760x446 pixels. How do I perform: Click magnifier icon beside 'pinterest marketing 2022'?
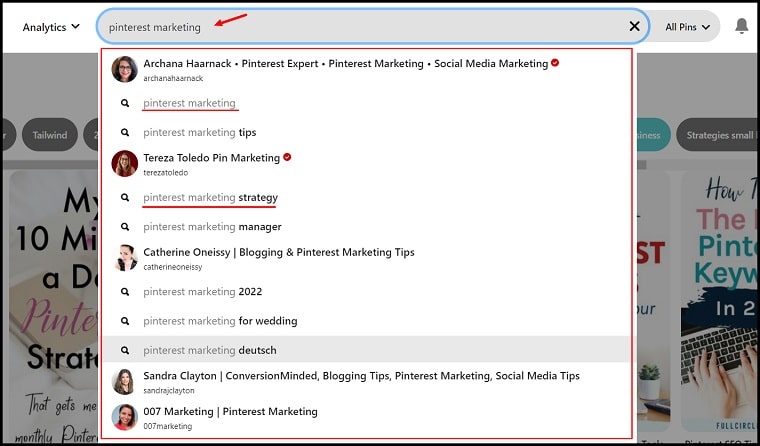[125, 292]
